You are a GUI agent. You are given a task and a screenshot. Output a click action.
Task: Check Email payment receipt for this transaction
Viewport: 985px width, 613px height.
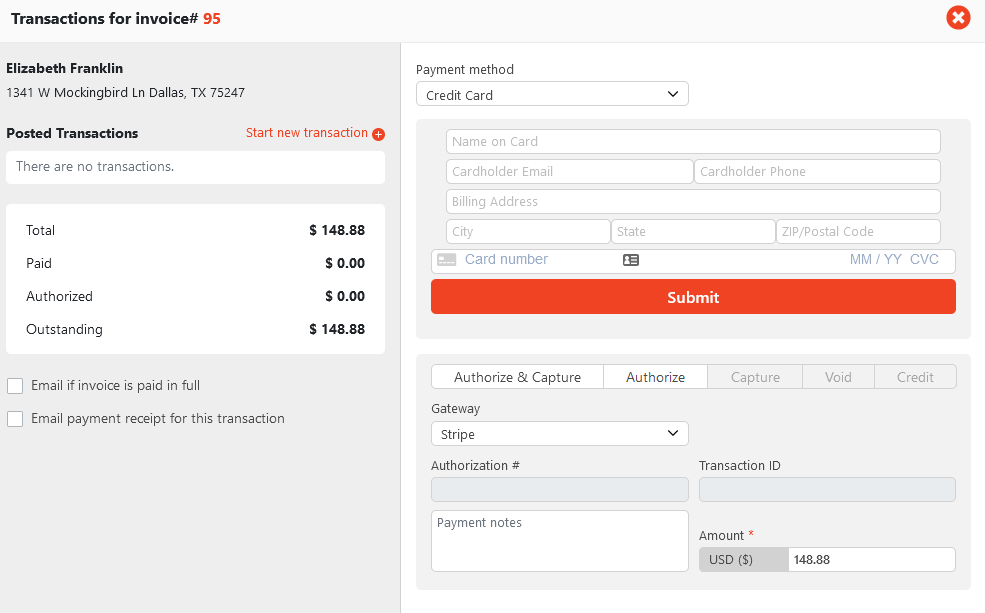pyautogui.click(x=15, y=419)
